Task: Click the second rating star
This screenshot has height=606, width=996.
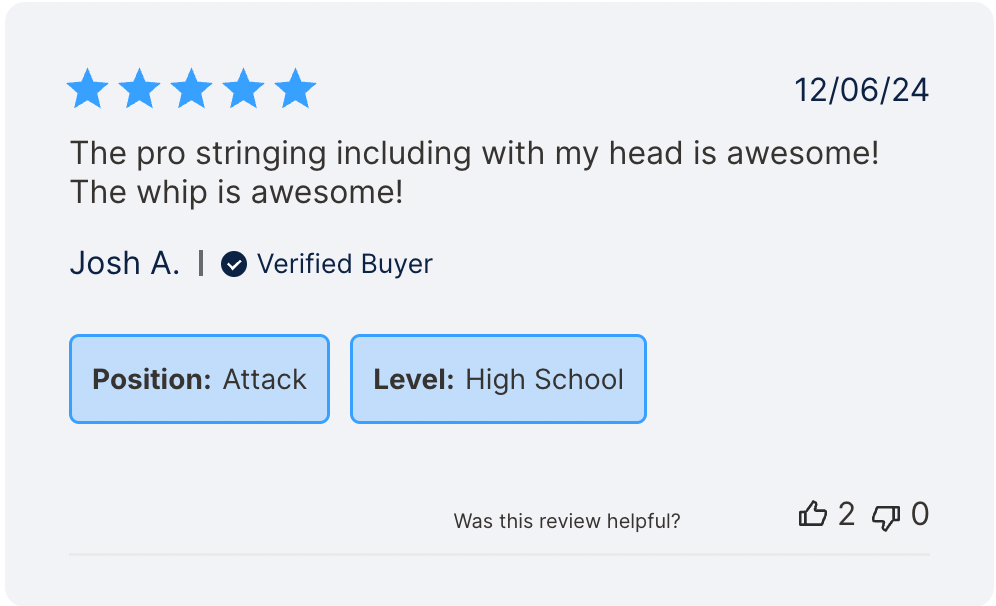Action: (x=139, y=89)
